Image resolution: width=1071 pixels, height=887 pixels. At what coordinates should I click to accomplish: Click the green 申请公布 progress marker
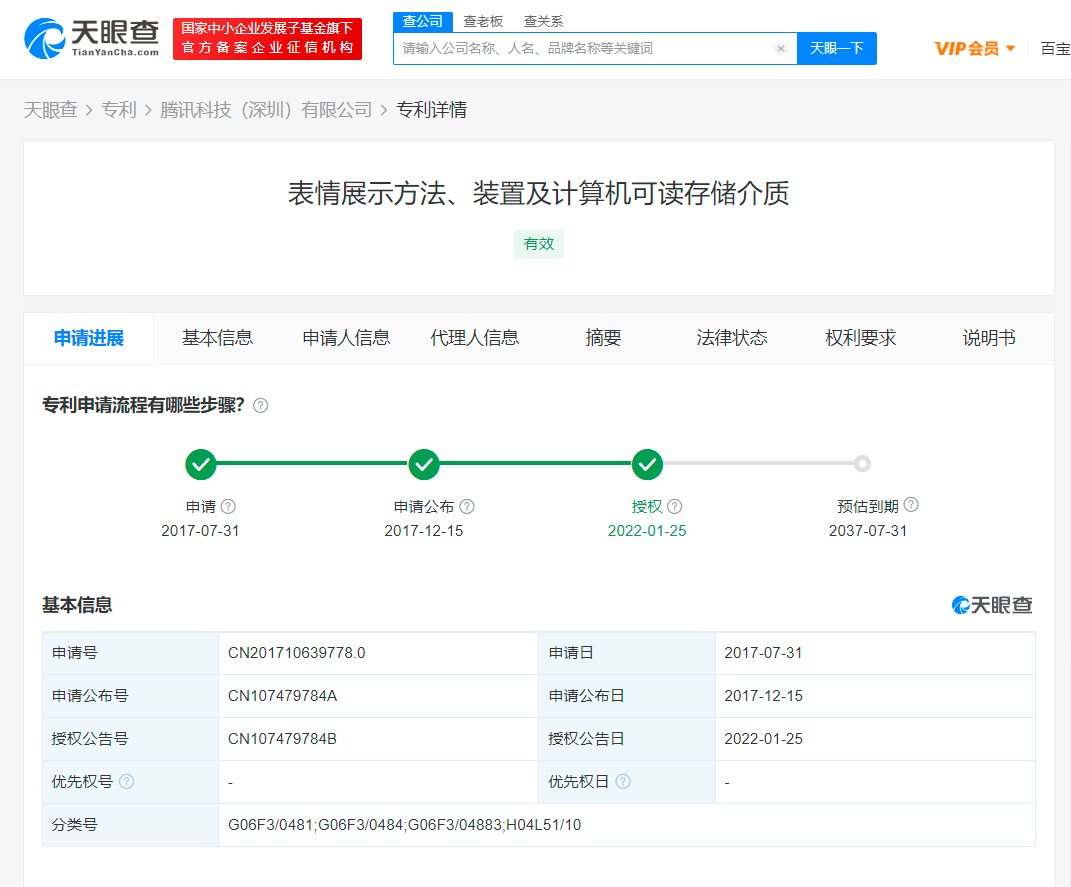tap(424, 464)
